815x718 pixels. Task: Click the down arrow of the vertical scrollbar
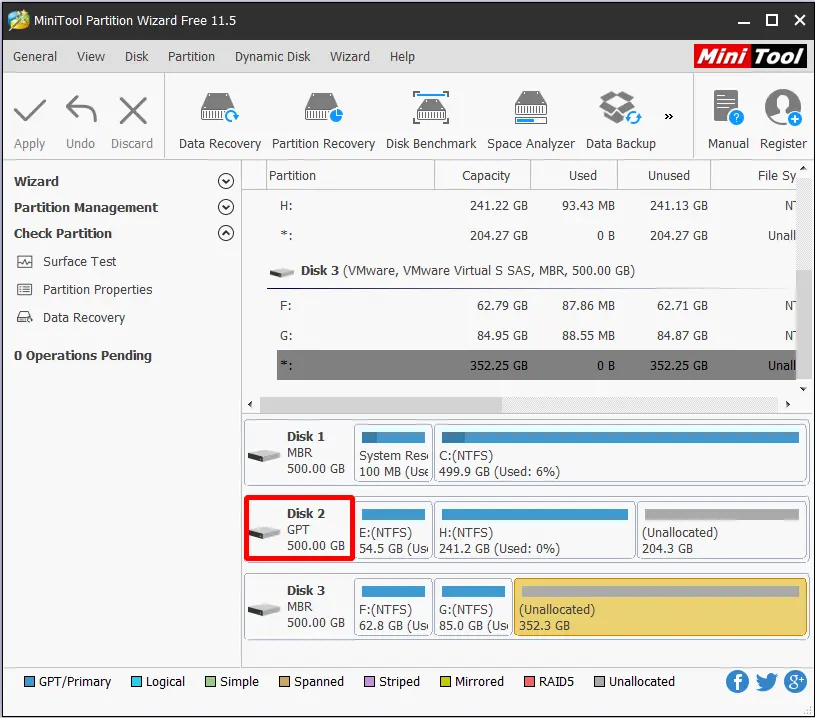803,389
